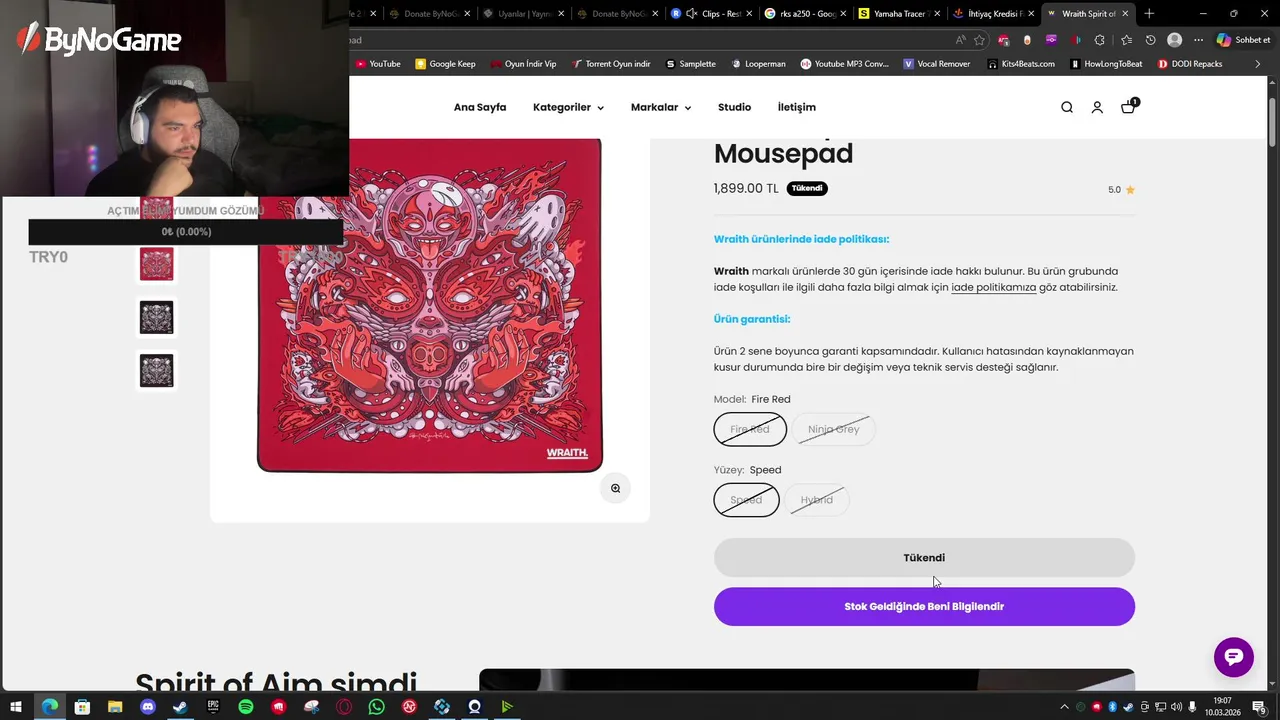The height and width of the screenshot is (720, 1280).
Task: Open the taskbar clock showing 19:07
Action: (1223, 707)
